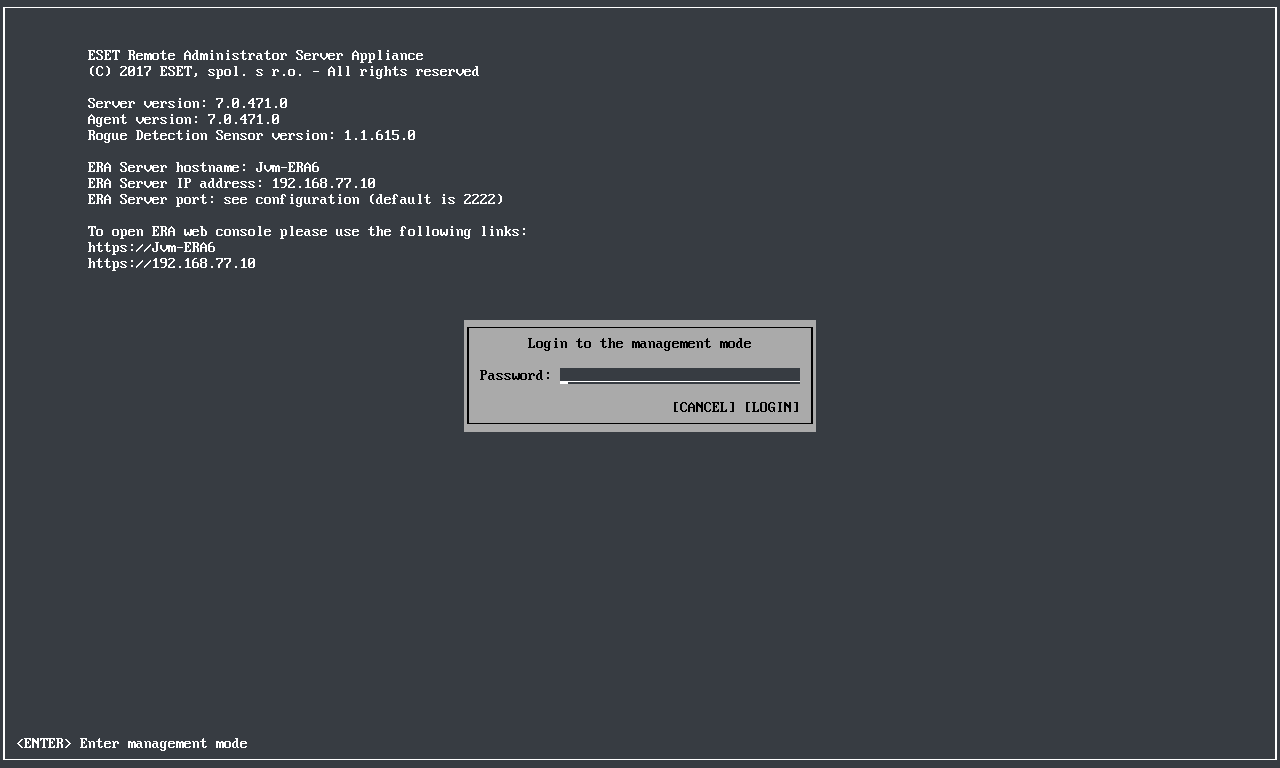
Task: Click the 'Password:' label
Action: coord(515,375)
